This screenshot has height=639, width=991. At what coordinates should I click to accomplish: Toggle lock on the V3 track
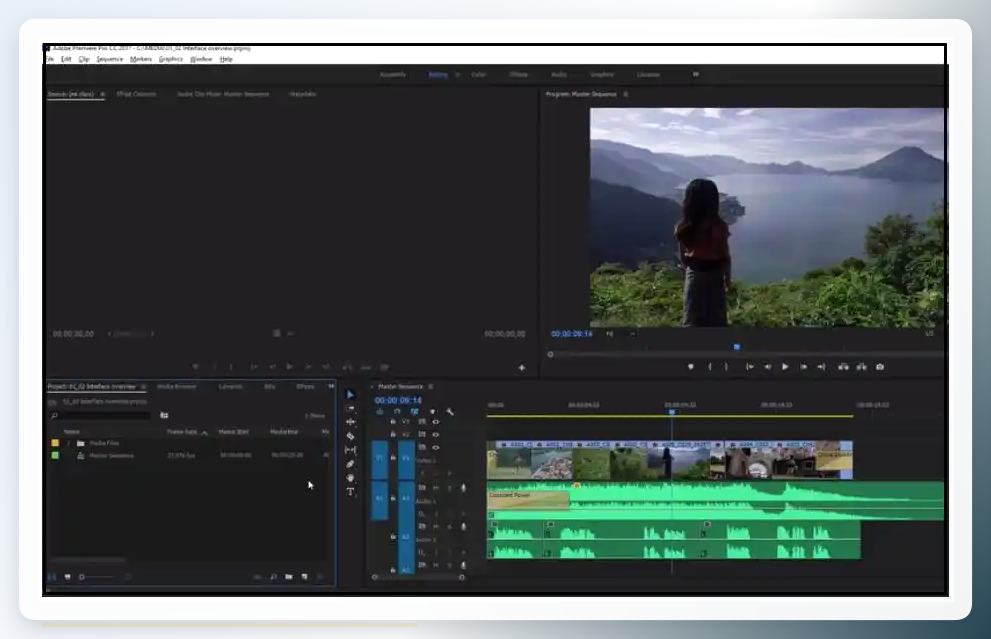pos(393,422)
